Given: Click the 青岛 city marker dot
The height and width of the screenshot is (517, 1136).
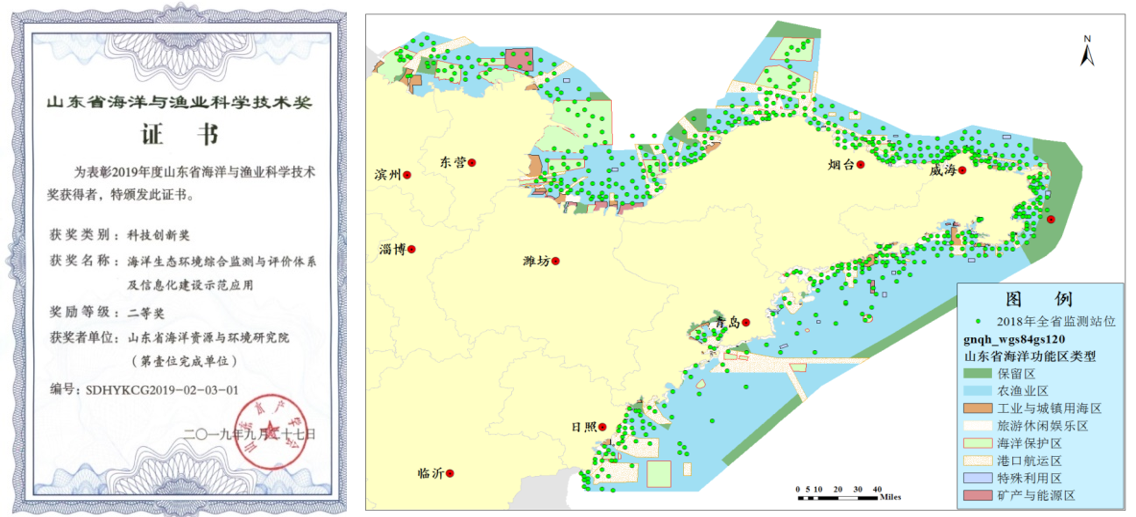Looking at the screenshot, I should (x=746, y=322).
